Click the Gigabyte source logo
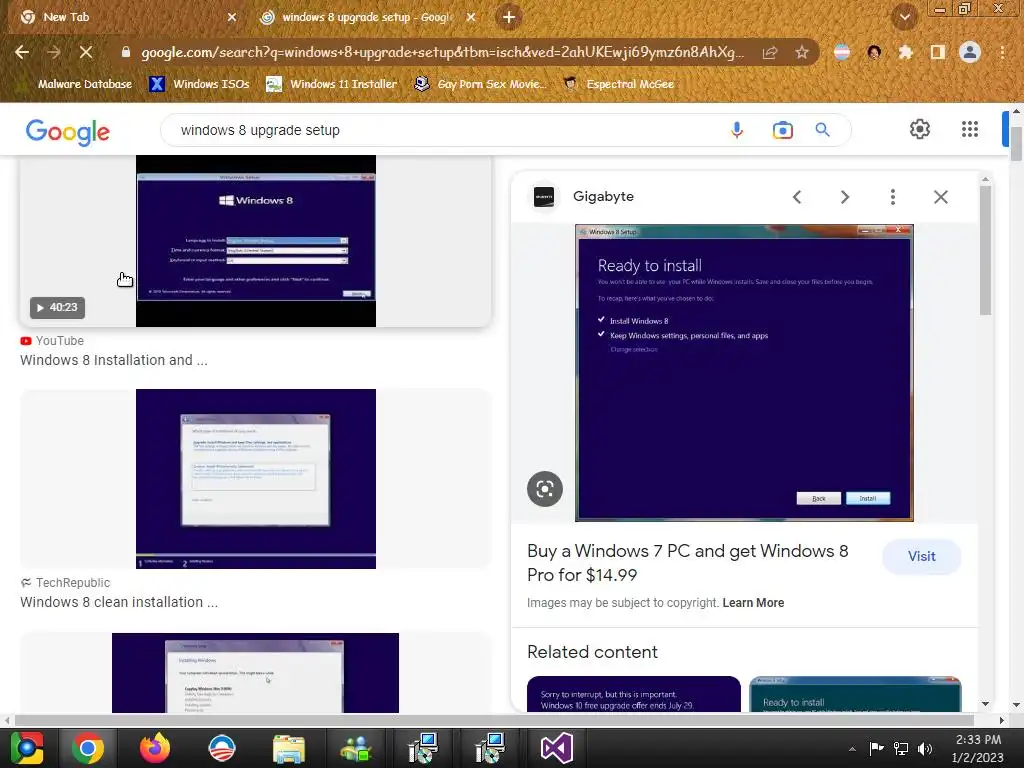This screenshot has width=1024, height=768. (543, 197)
